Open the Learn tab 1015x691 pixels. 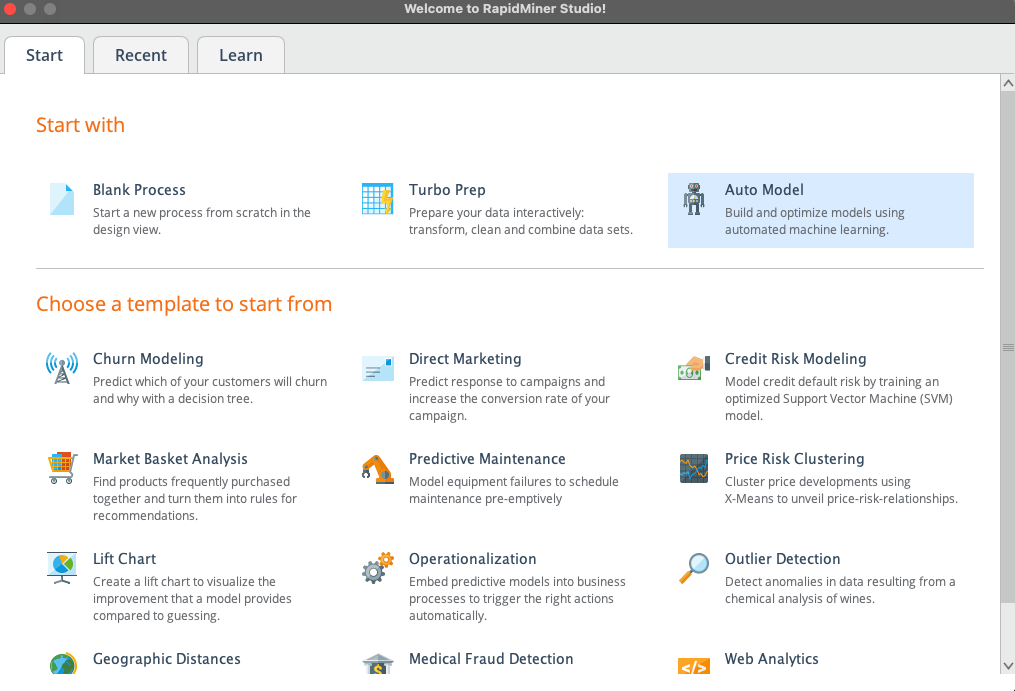tap(240, 55)
